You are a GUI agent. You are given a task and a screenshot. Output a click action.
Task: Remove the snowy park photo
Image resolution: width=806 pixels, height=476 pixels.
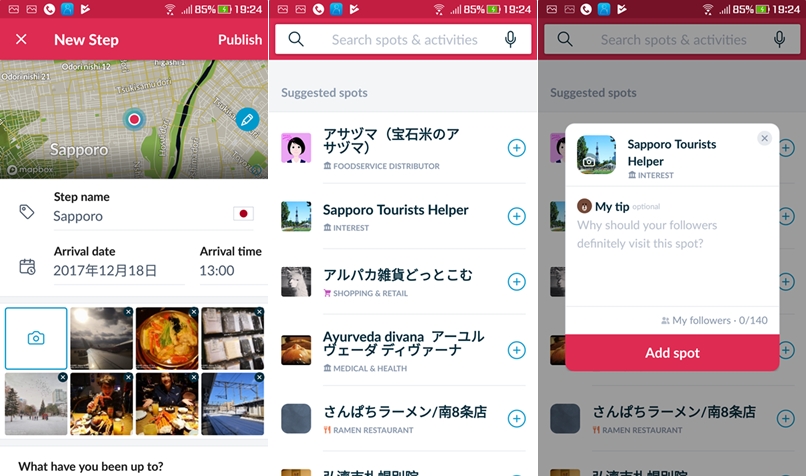pyautogui.click(x=63, y=377)
